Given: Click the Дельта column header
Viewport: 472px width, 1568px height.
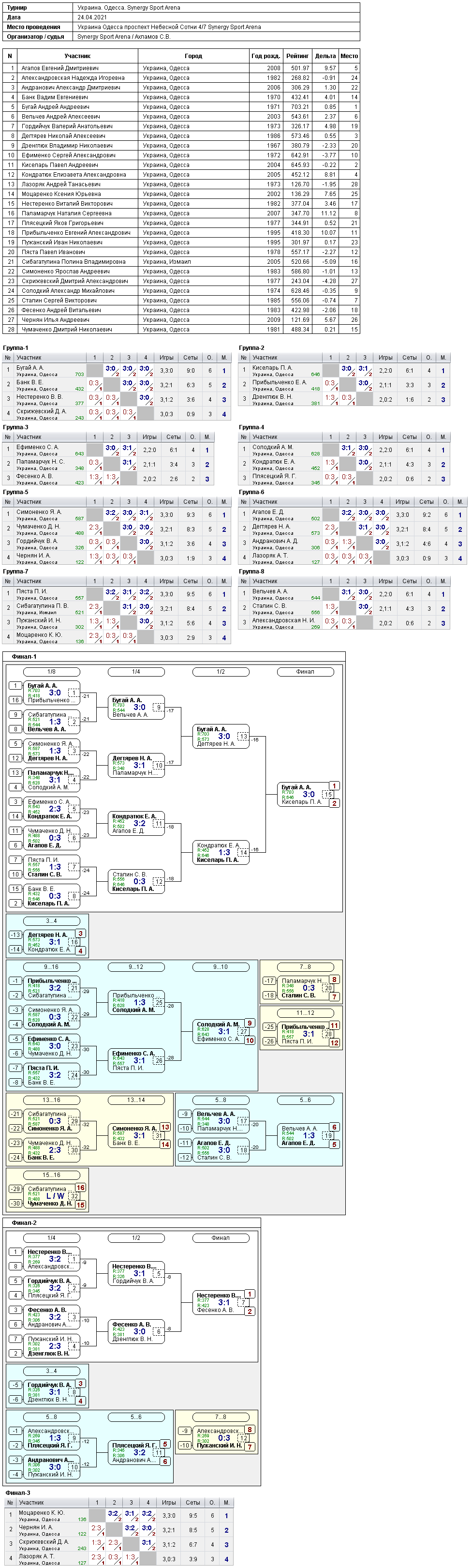Looking at the screenshot, I should click(325, 56).
